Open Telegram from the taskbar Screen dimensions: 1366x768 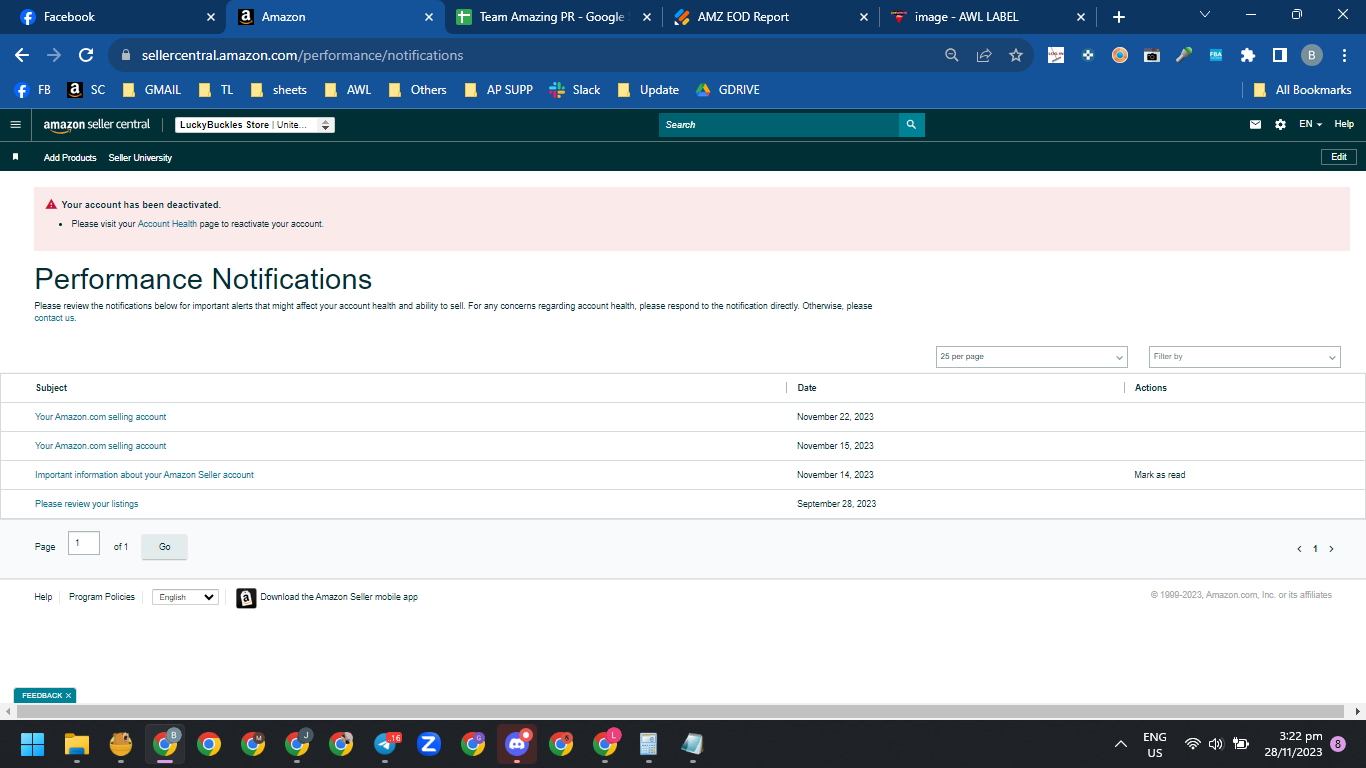386,744
